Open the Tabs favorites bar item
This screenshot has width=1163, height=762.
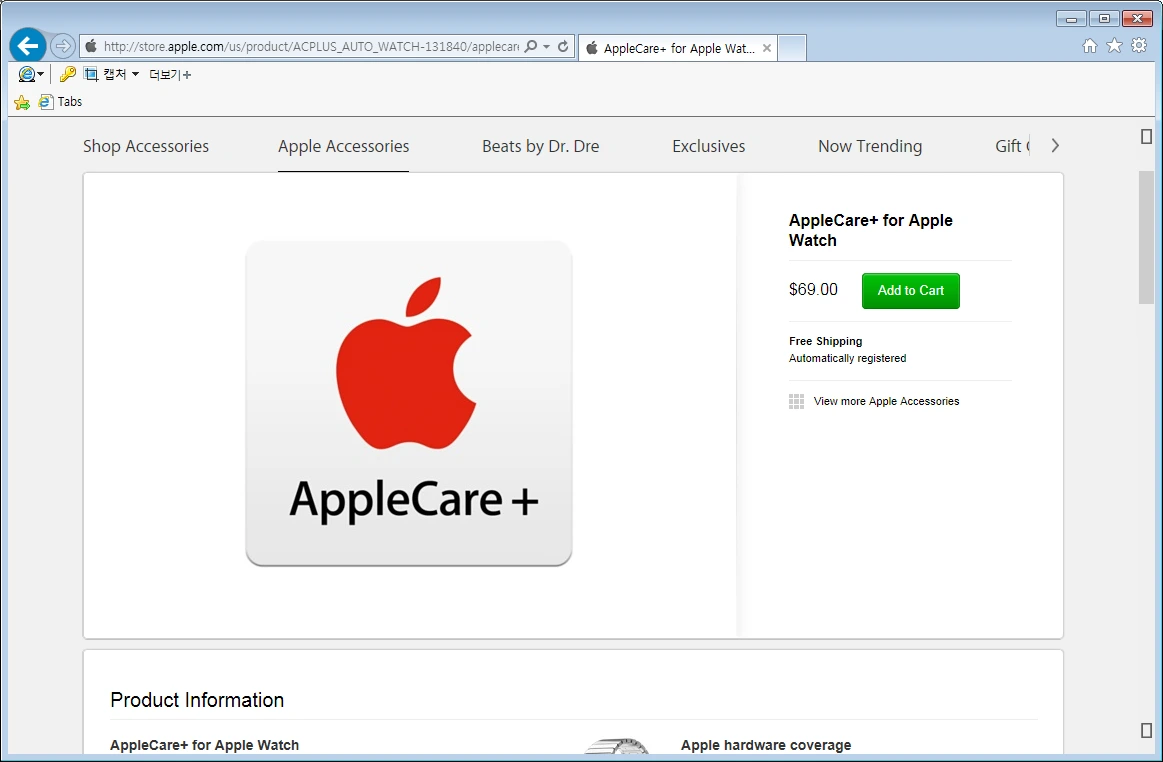pyautogui.click(x=61, y=102)
